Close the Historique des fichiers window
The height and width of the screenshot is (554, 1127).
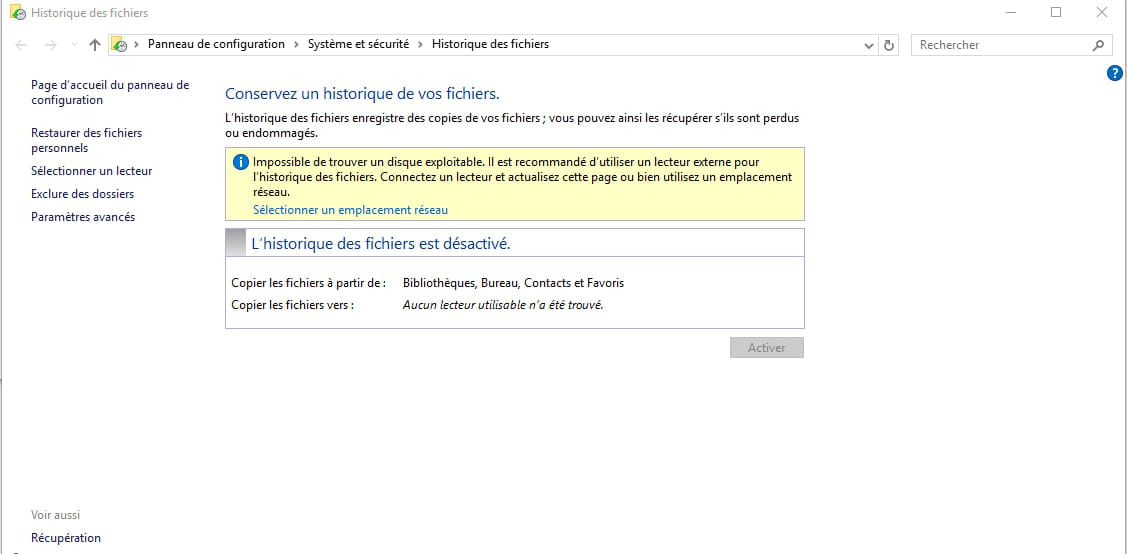[x=1101, y=12]
